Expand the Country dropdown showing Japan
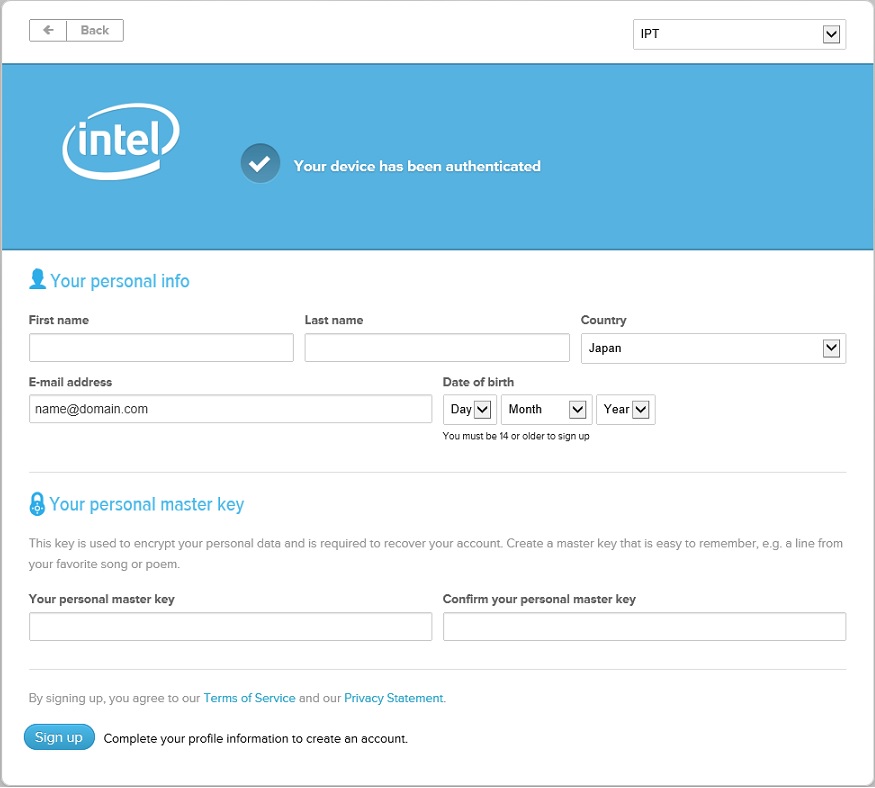 [713, 348]
